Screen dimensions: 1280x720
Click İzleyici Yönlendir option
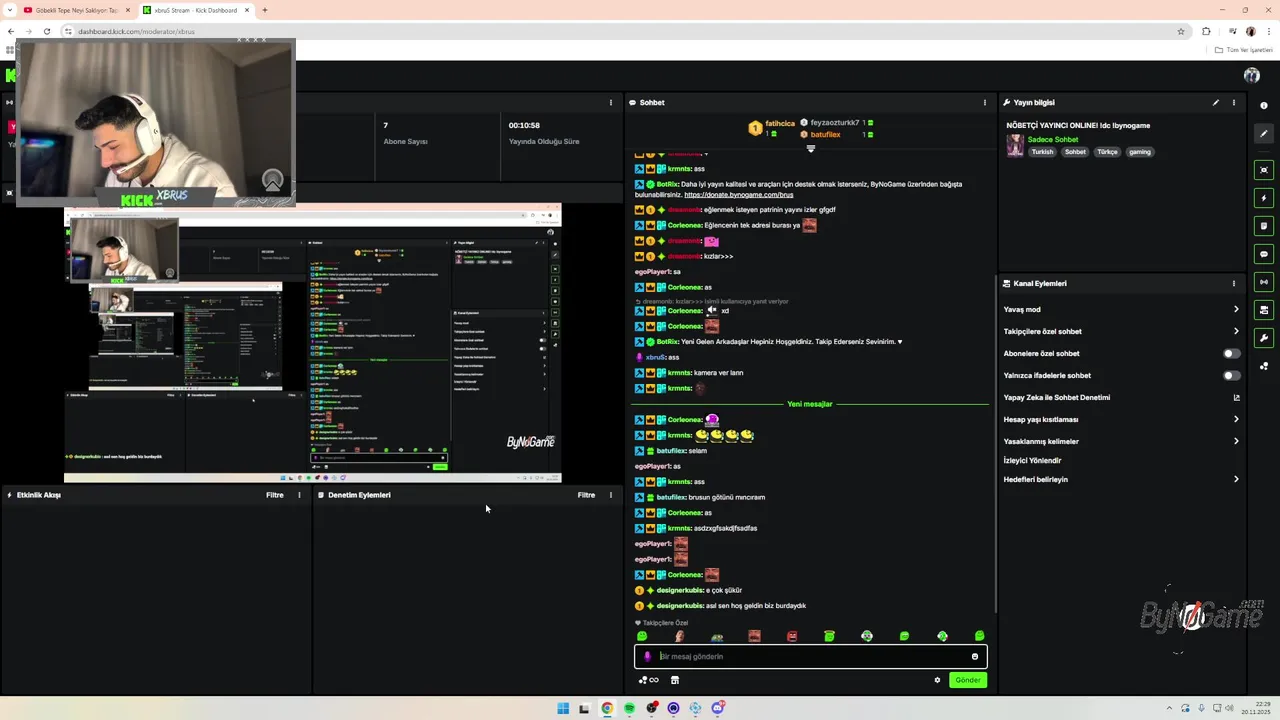[x=1033, y=460]
